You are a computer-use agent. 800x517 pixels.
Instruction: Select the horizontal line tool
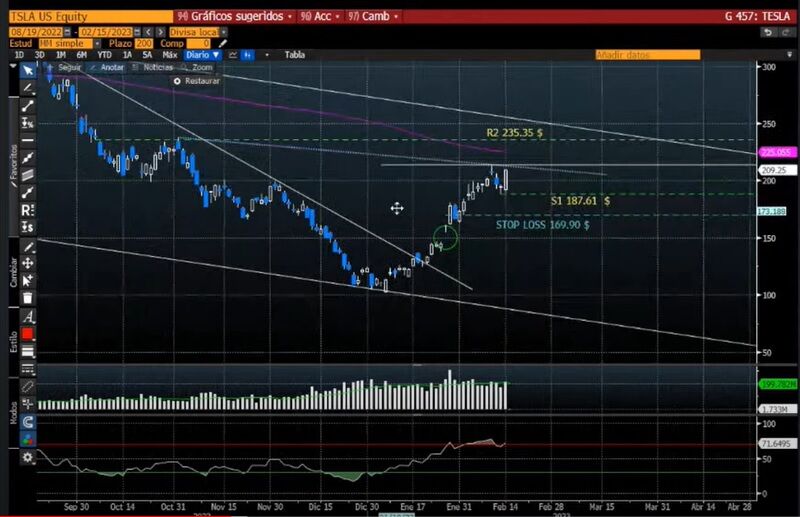pyautogui.click(x=28, y=140)
